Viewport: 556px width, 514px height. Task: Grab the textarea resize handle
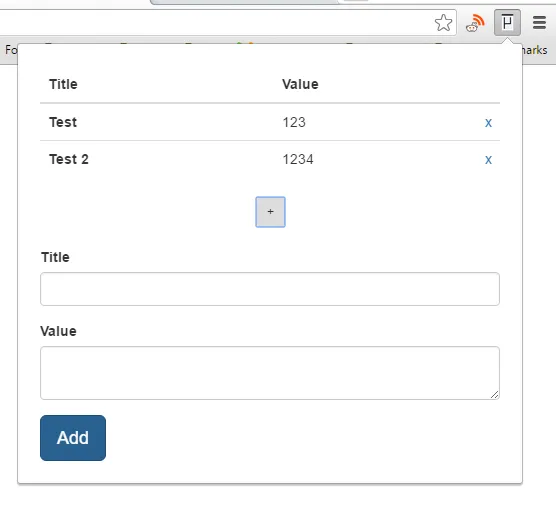[495, 395]
